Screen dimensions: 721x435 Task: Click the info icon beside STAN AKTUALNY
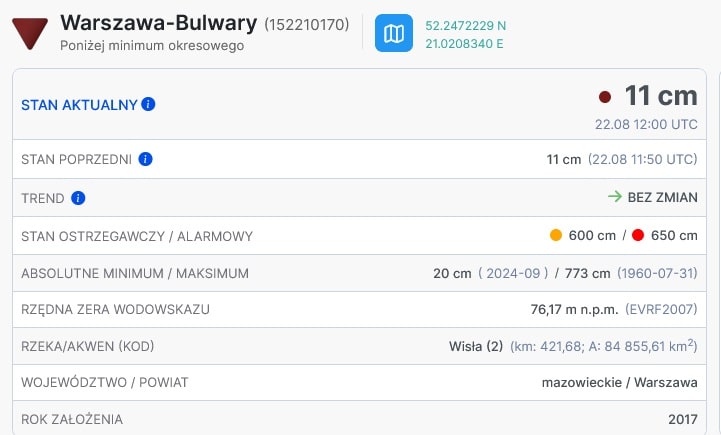pyautogui.click(x=148, y=104)
